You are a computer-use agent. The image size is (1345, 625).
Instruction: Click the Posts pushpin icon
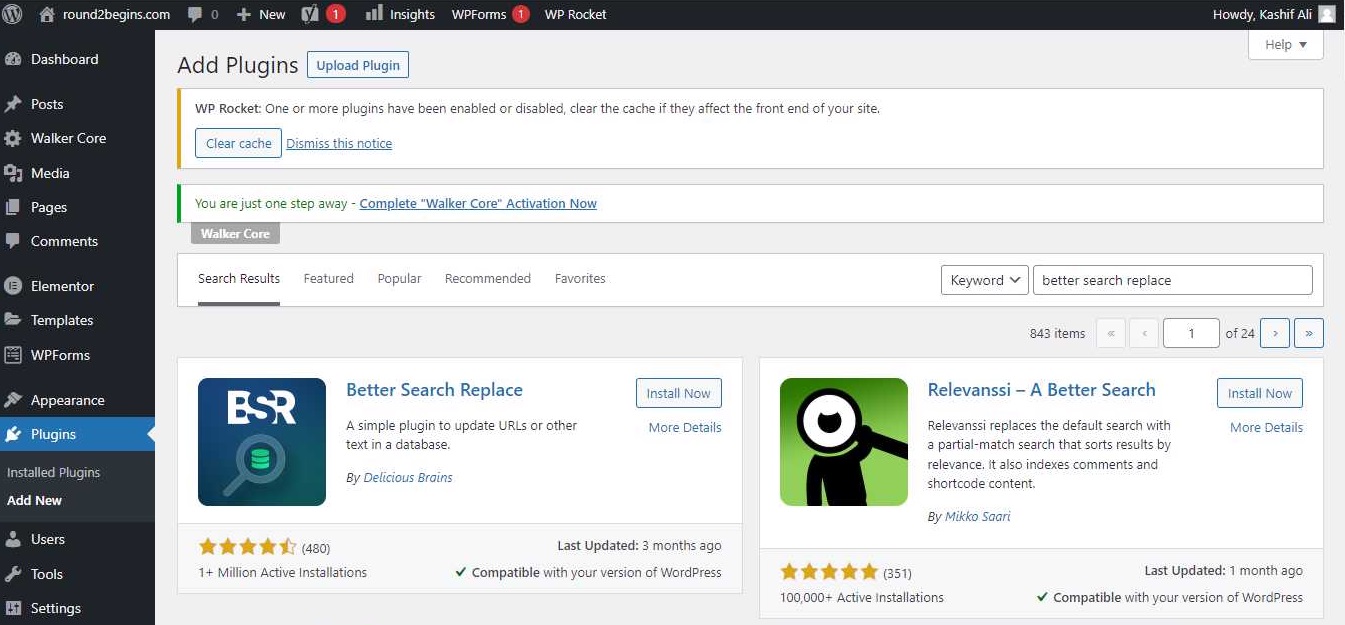click(14, 104)
